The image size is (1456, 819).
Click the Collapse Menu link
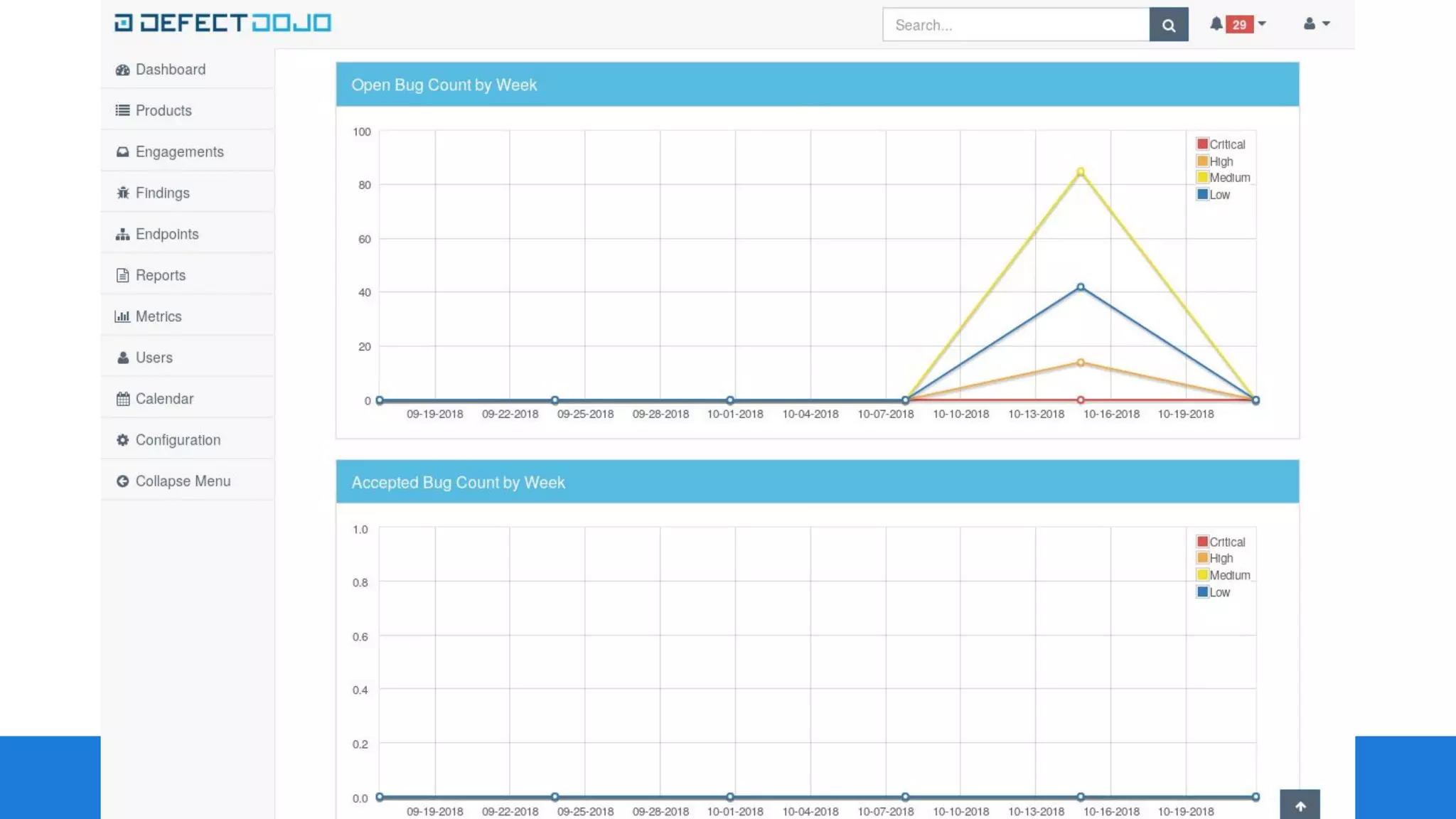[x=183, y=481]
